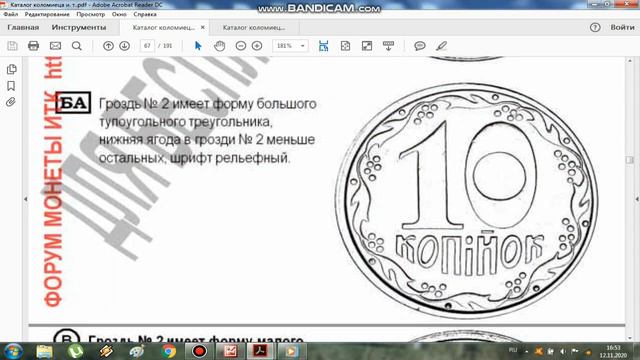Open the Windows Start button
The height and width of the screenshot is (360, 640).
13,351
